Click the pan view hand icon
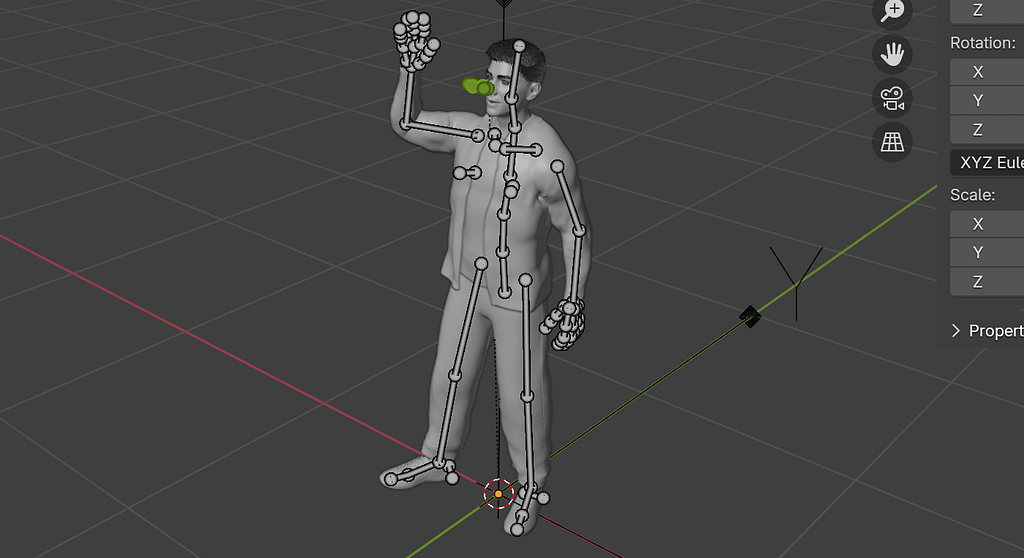The height and width of the screenshot is (558, 1024). pos(892,53)
